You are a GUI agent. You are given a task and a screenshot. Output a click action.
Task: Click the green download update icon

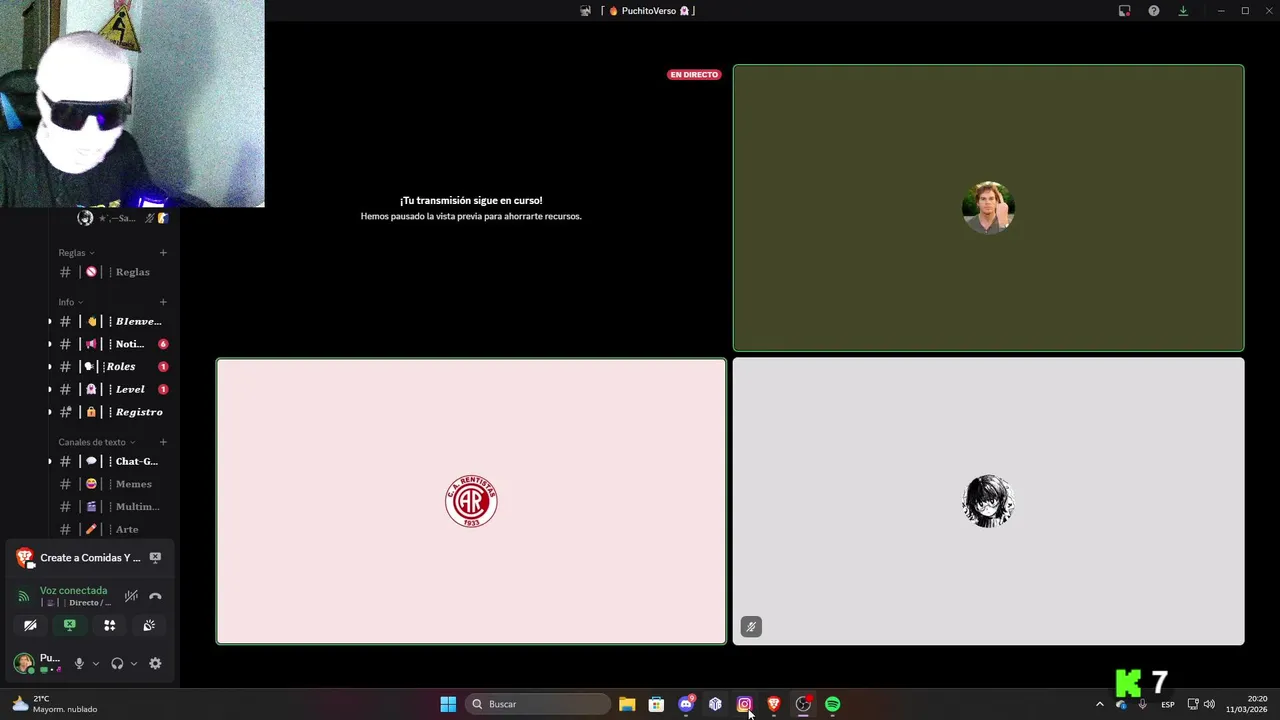(x=1183, y=11)
